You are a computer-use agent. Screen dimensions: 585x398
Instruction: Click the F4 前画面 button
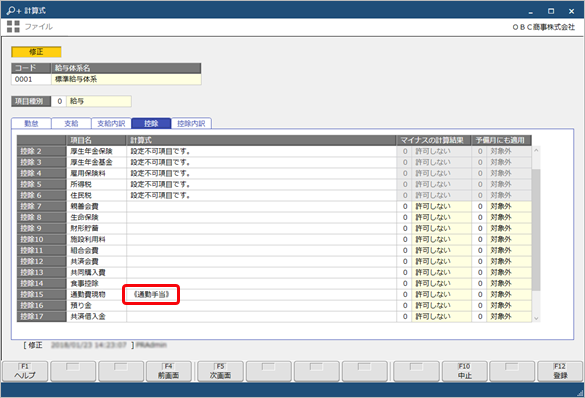click(x=169, y=371)
